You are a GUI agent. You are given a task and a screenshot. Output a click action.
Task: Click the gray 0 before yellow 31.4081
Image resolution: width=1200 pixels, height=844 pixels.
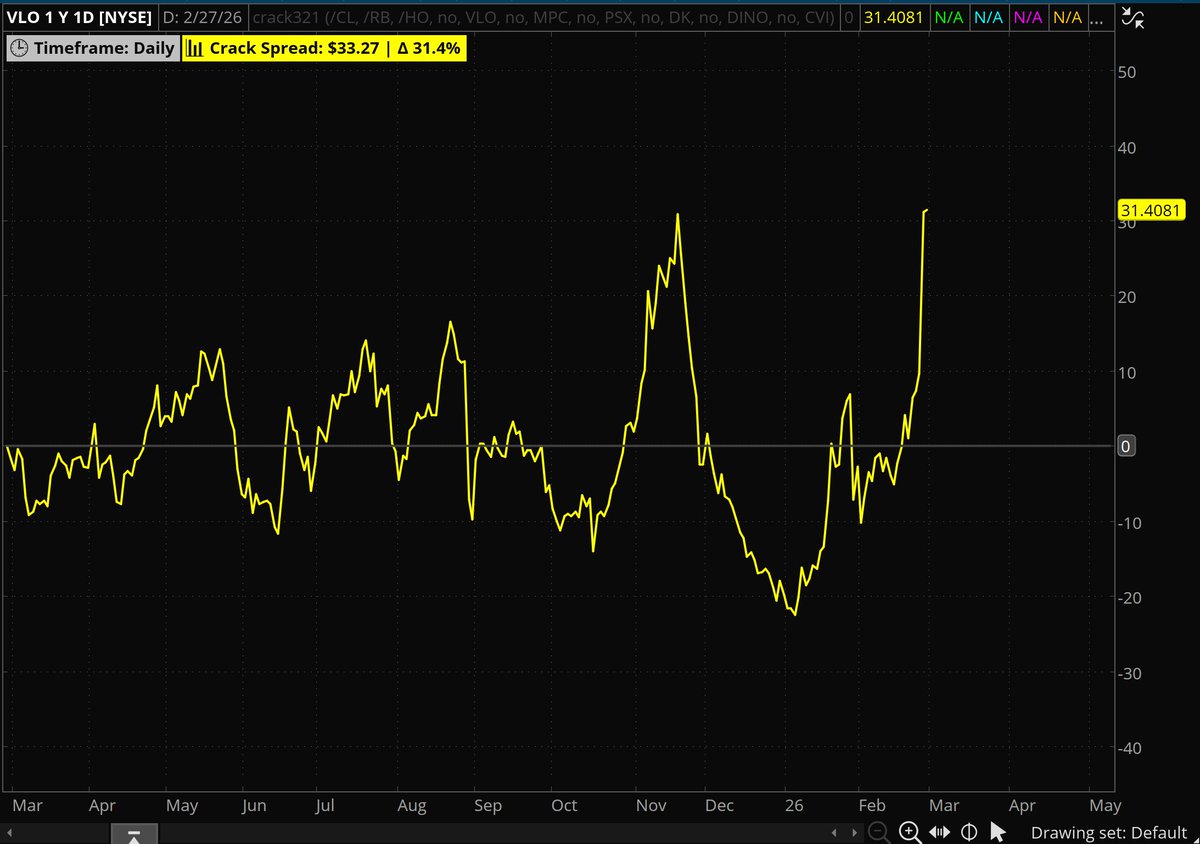click(849, 17)
